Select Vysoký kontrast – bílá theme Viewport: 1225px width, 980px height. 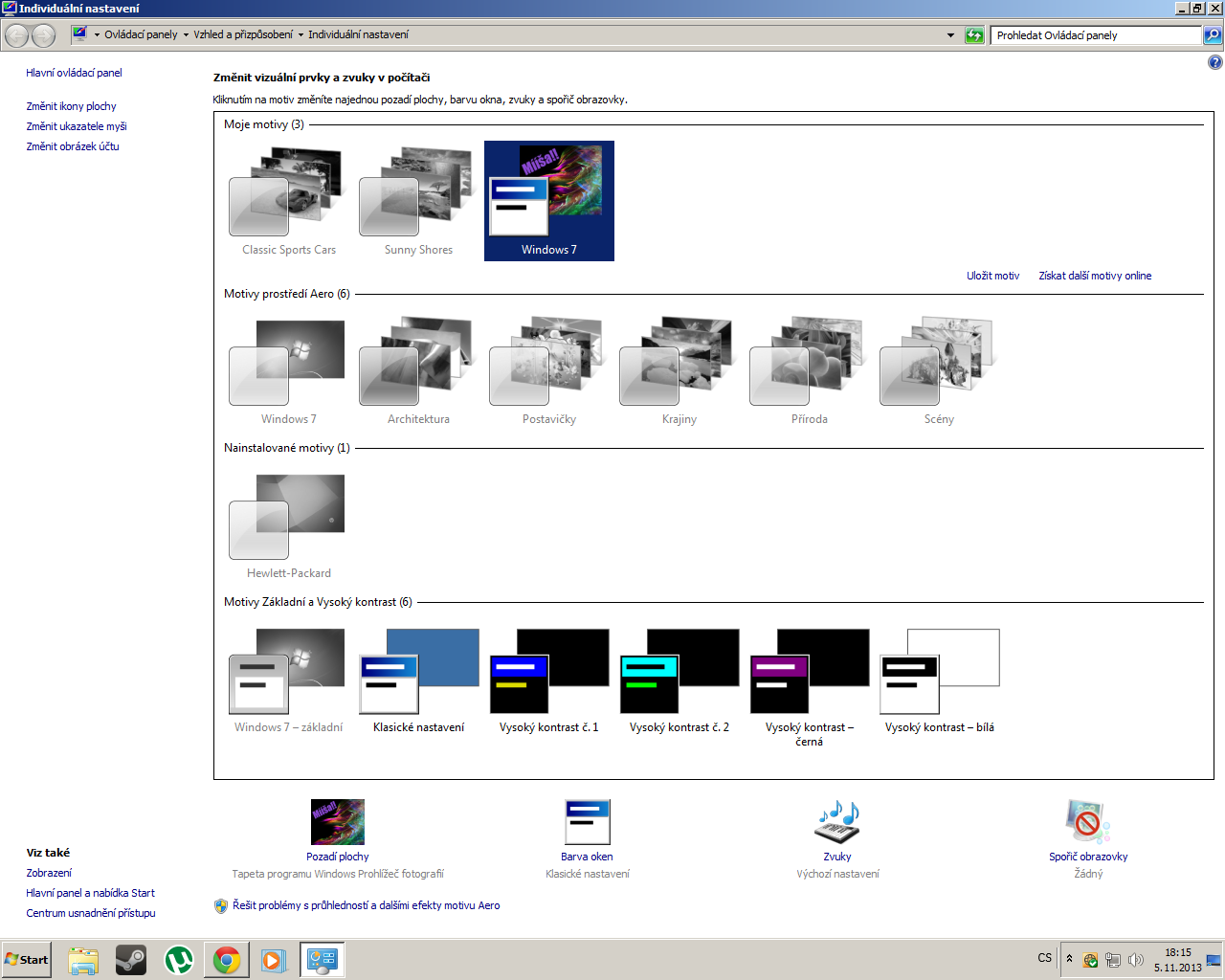[940, 680]
